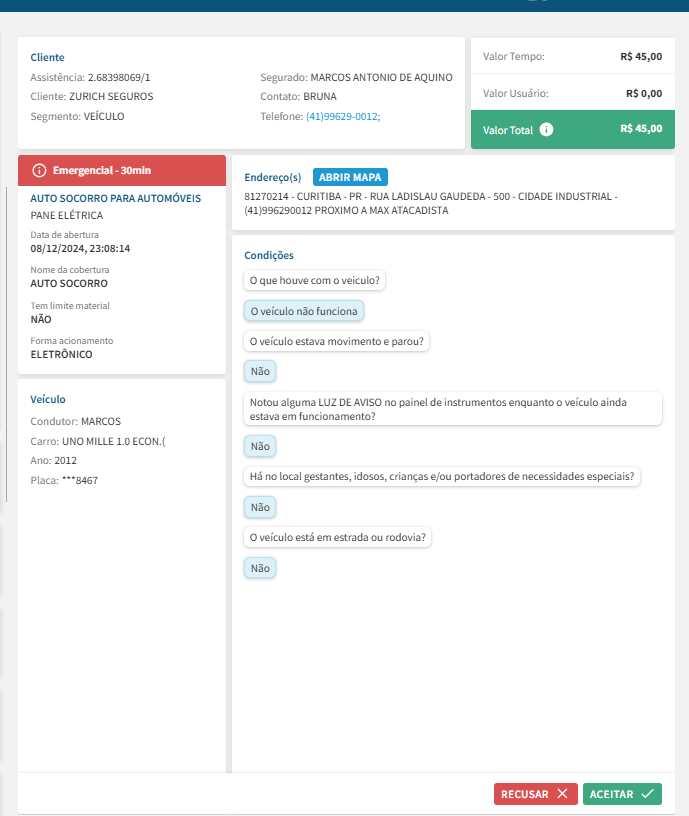Click the green Valor Total bar

coord(572,130)
